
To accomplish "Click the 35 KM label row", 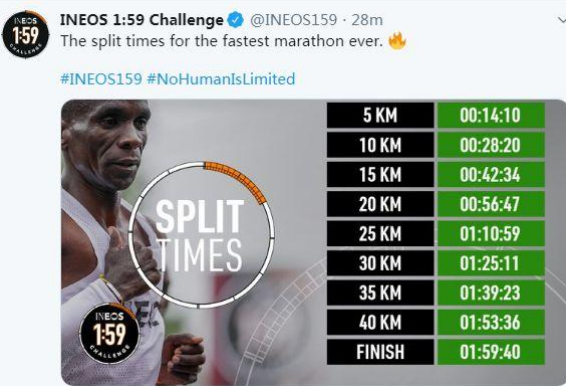I will pos(380,293).
